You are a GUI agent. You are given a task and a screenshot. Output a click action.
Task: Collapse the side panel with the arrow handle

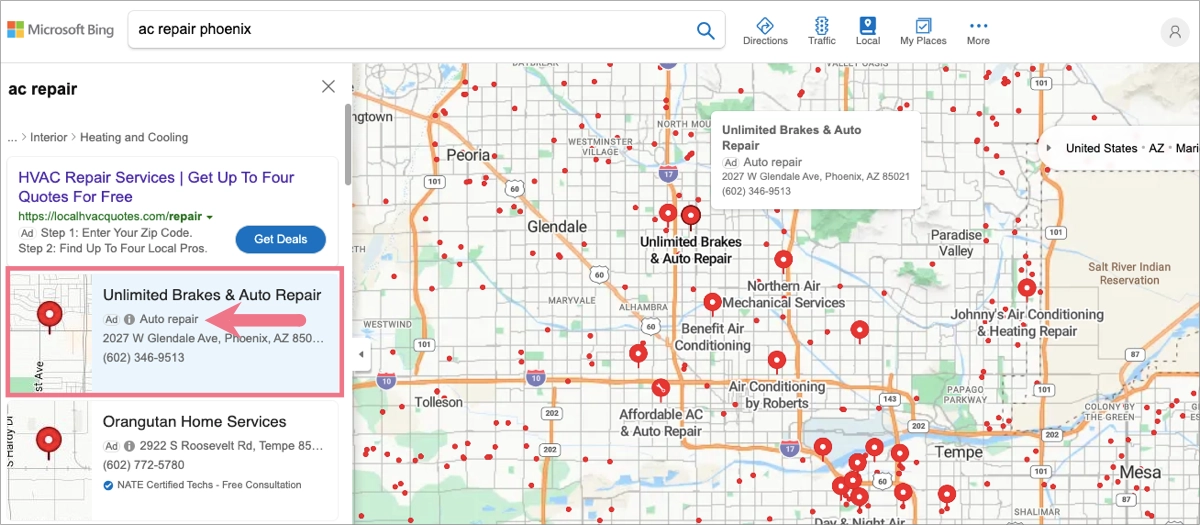click(x=361, y=355)
